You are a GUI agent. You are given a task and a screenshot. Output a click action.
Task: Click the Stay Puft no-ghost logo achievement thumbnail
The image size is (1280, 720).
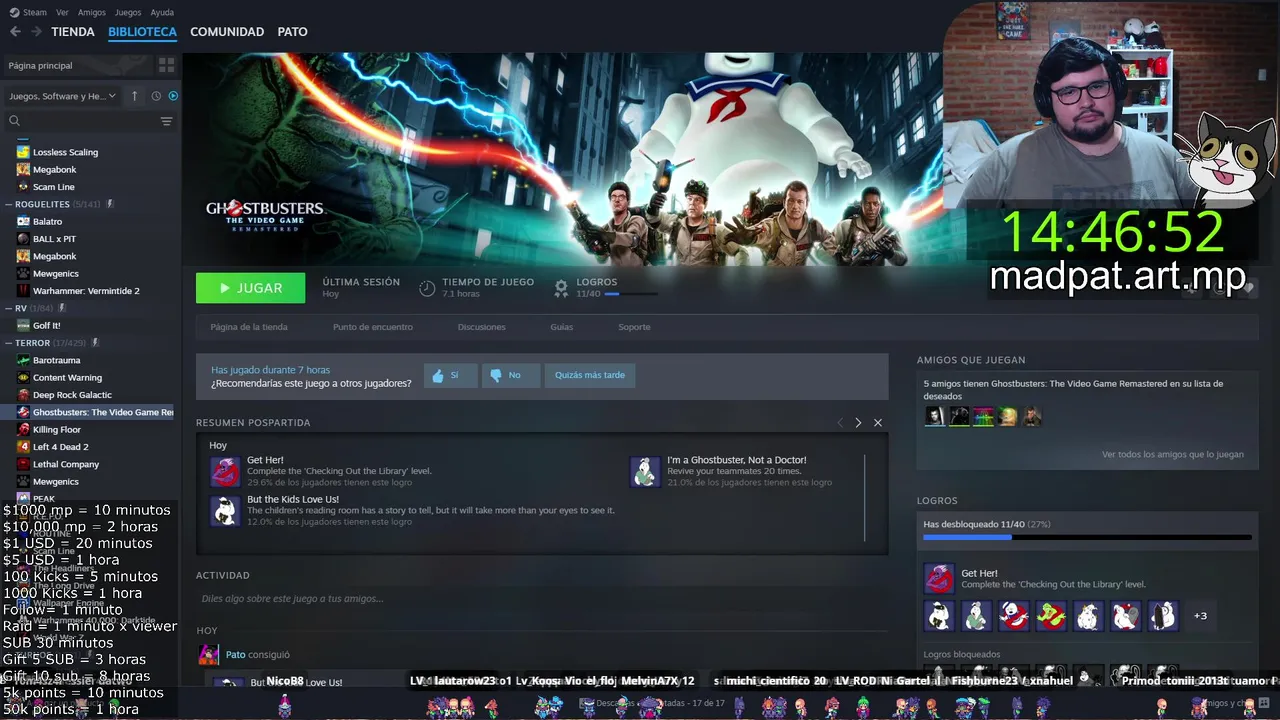tap(1013, 616)
